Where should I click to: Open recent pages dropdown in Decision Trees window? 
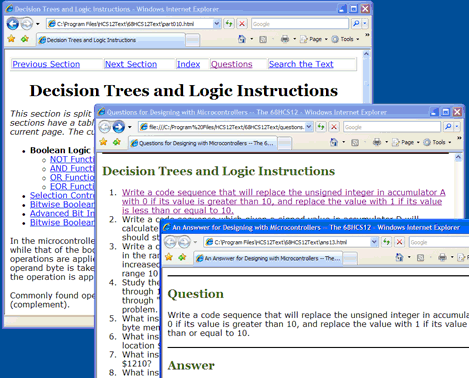pos(37,24)
